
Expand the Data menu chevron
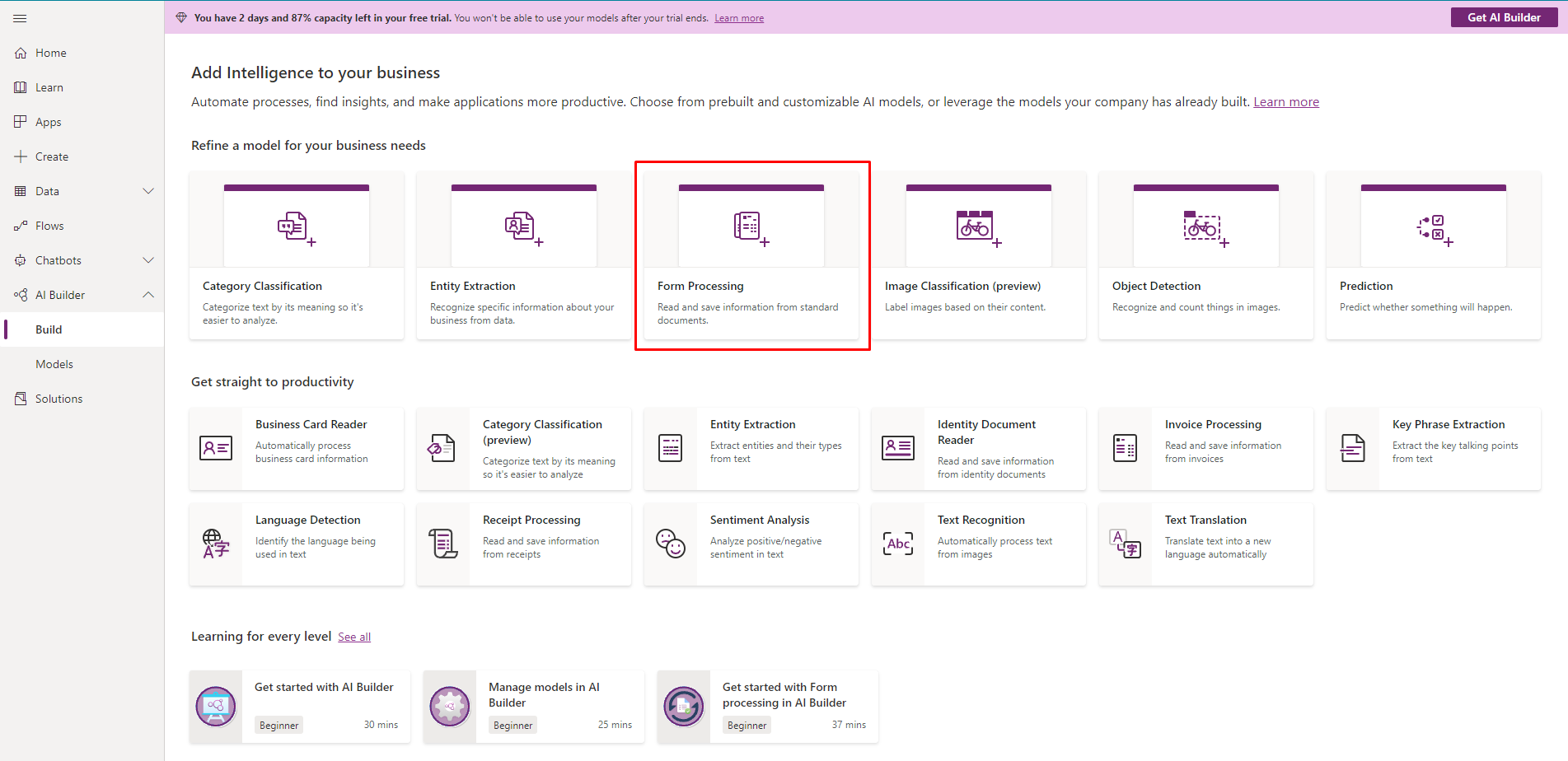click(x=148, y=191)
